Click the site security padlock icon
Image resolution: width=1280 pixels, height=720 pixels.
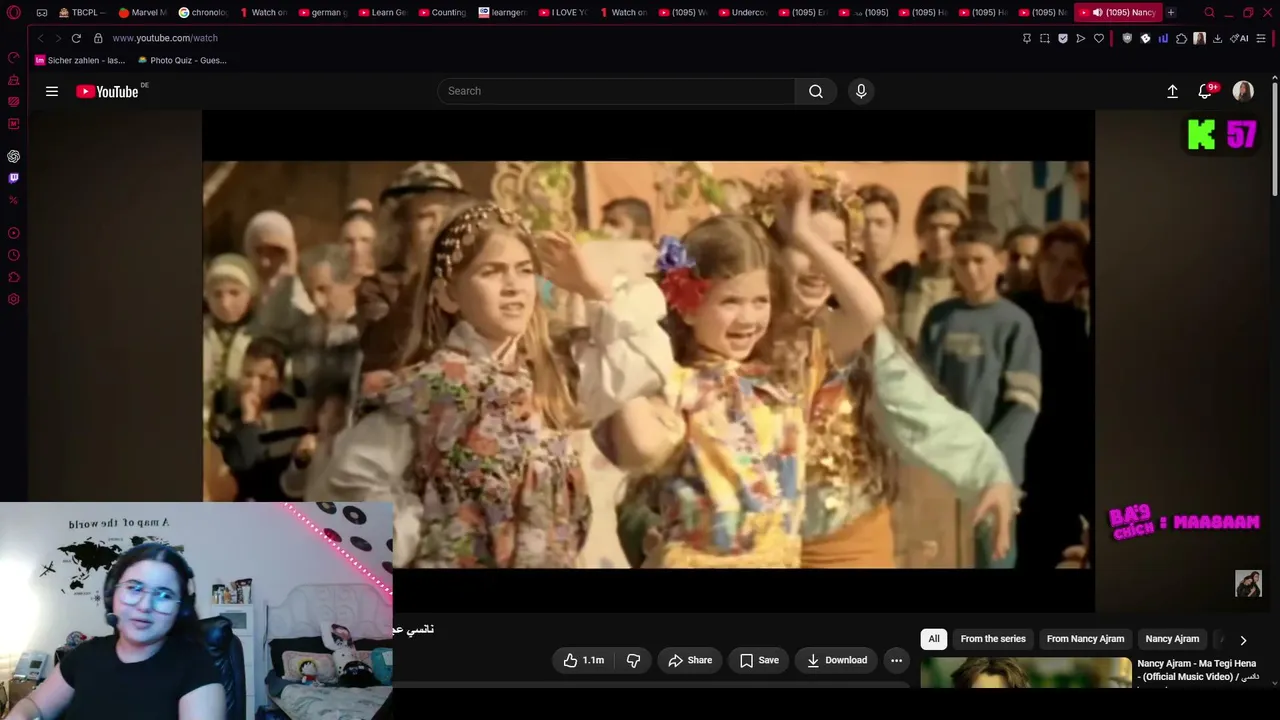pyautogui.click(x=98, y=38)
